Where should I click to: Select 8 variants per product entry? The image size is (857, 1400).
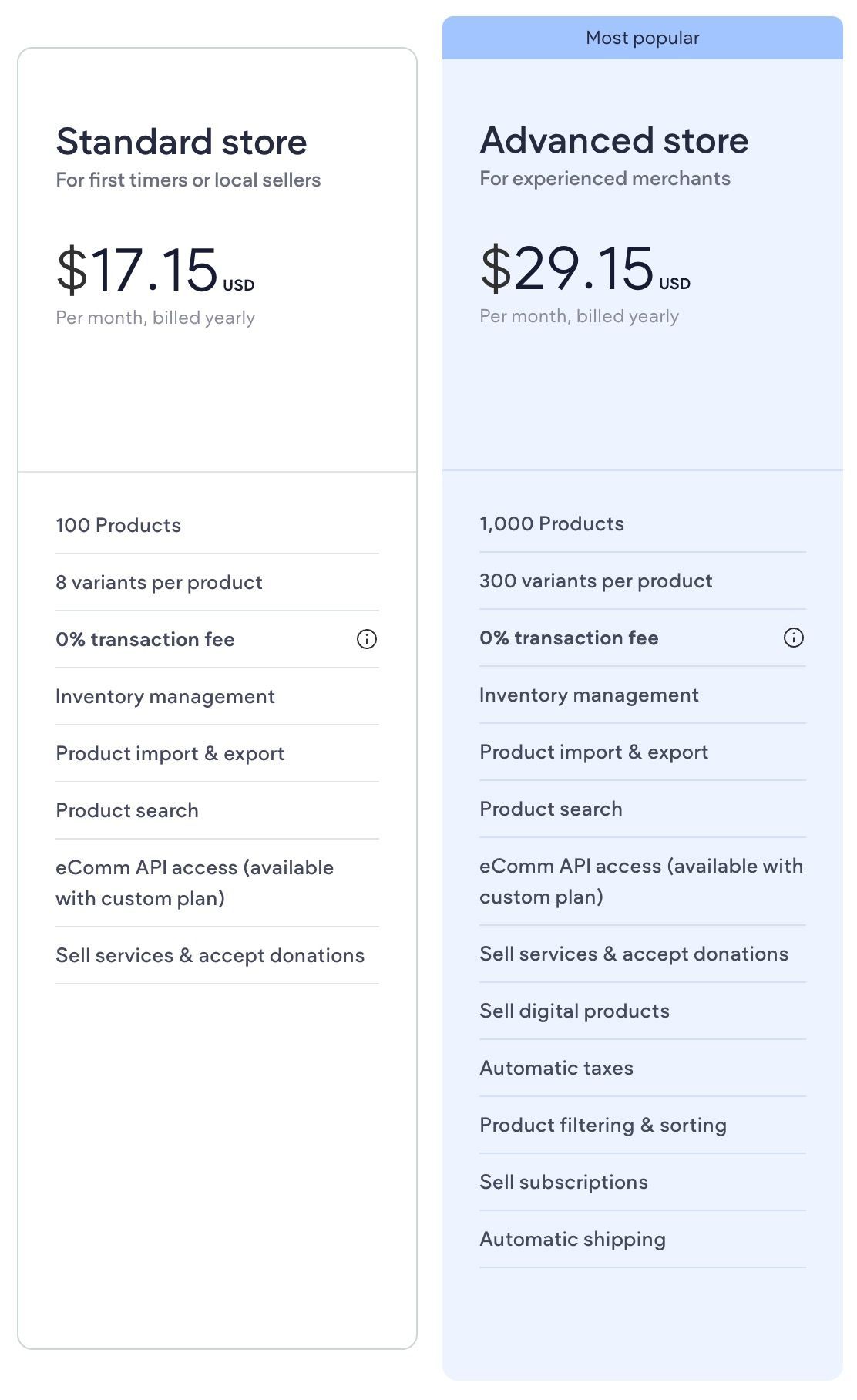point(159,582)
